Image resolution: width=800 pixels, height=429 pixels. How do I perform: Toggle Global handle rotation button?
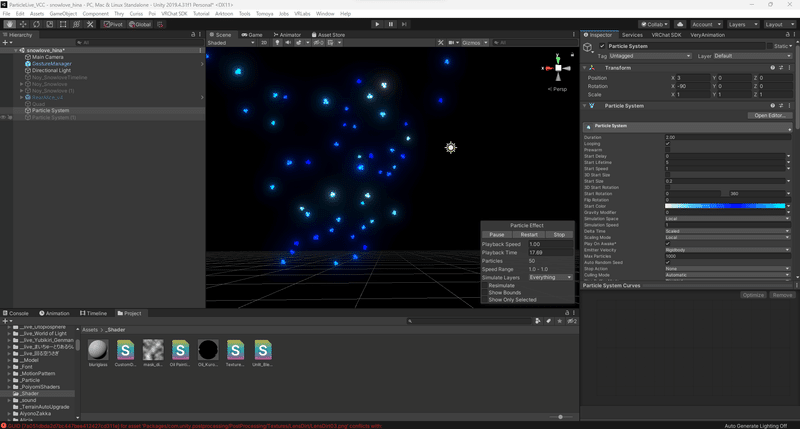point(140,24)
